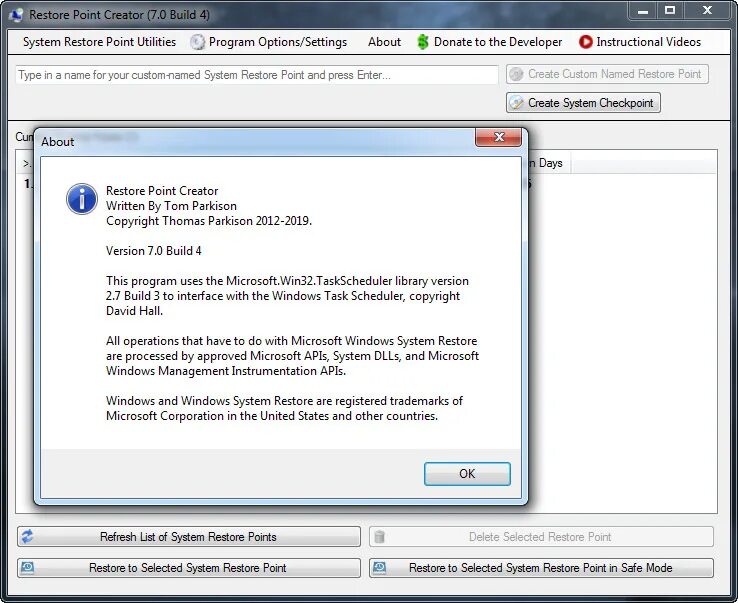The height and width of the screenshot is (603, 738).
Task: Maximize the Restore Point Creator window
Action: point(670,10)
